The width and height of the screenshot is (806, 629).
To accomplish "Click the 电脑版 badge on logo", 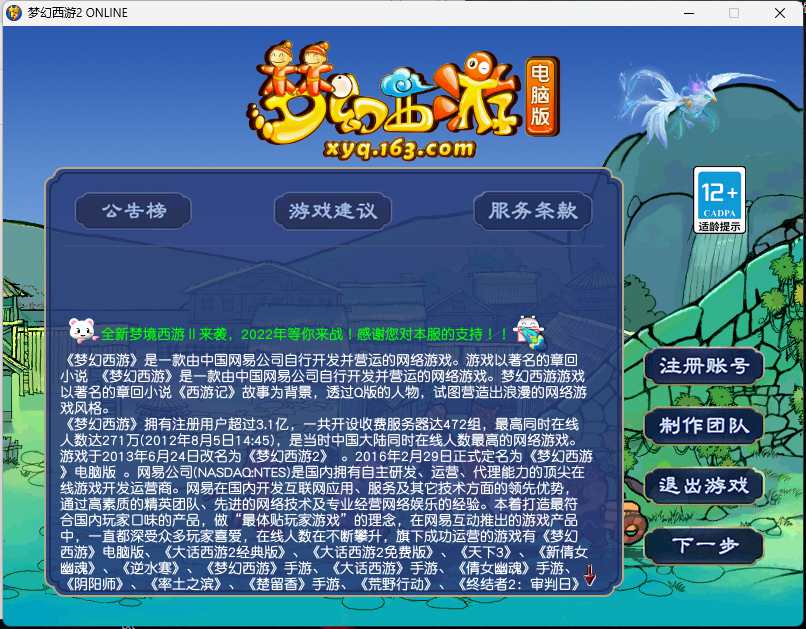I will click(x=541, y=96).
